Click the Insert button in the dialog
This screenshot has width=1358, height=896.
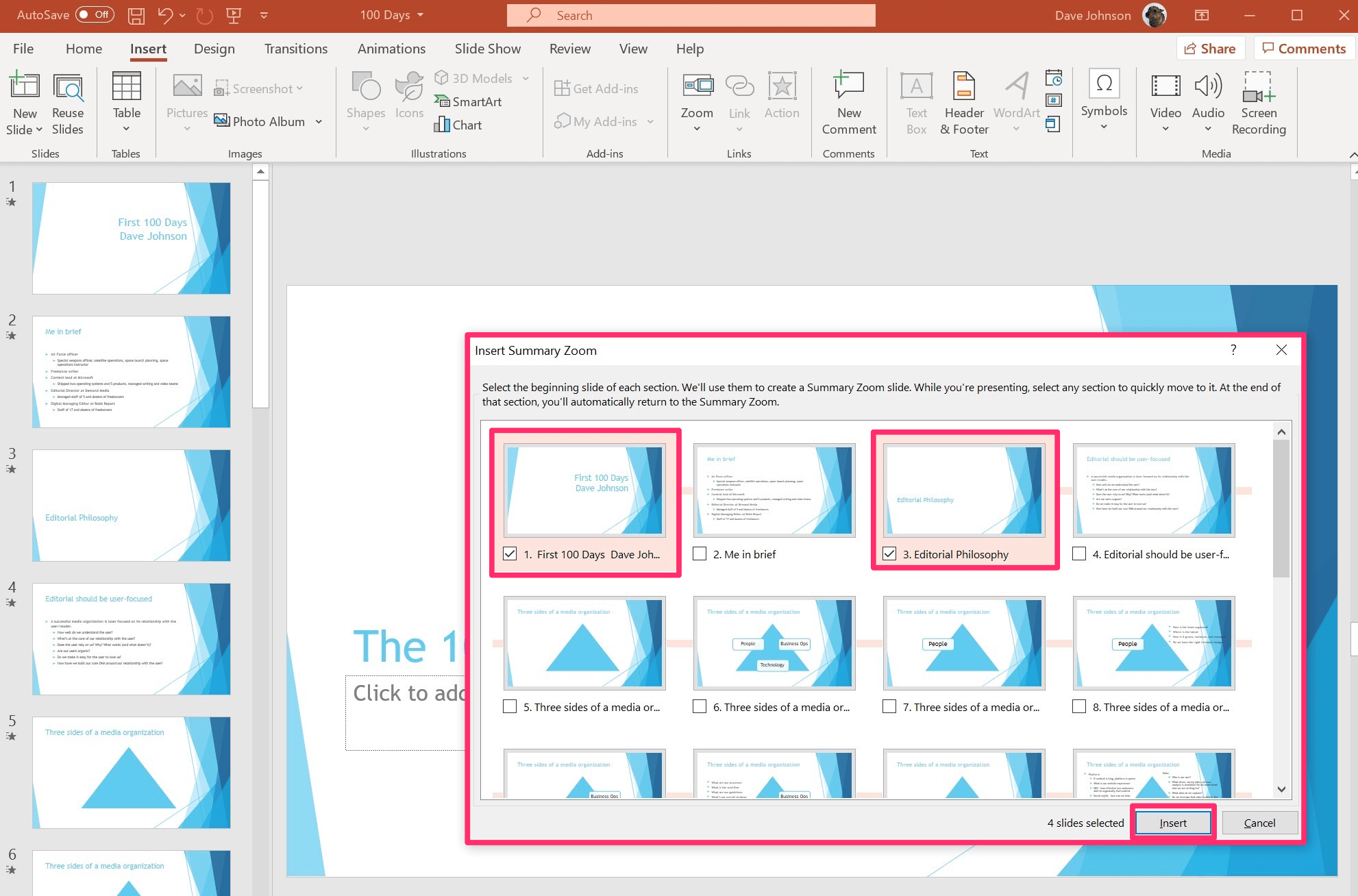1173,822
